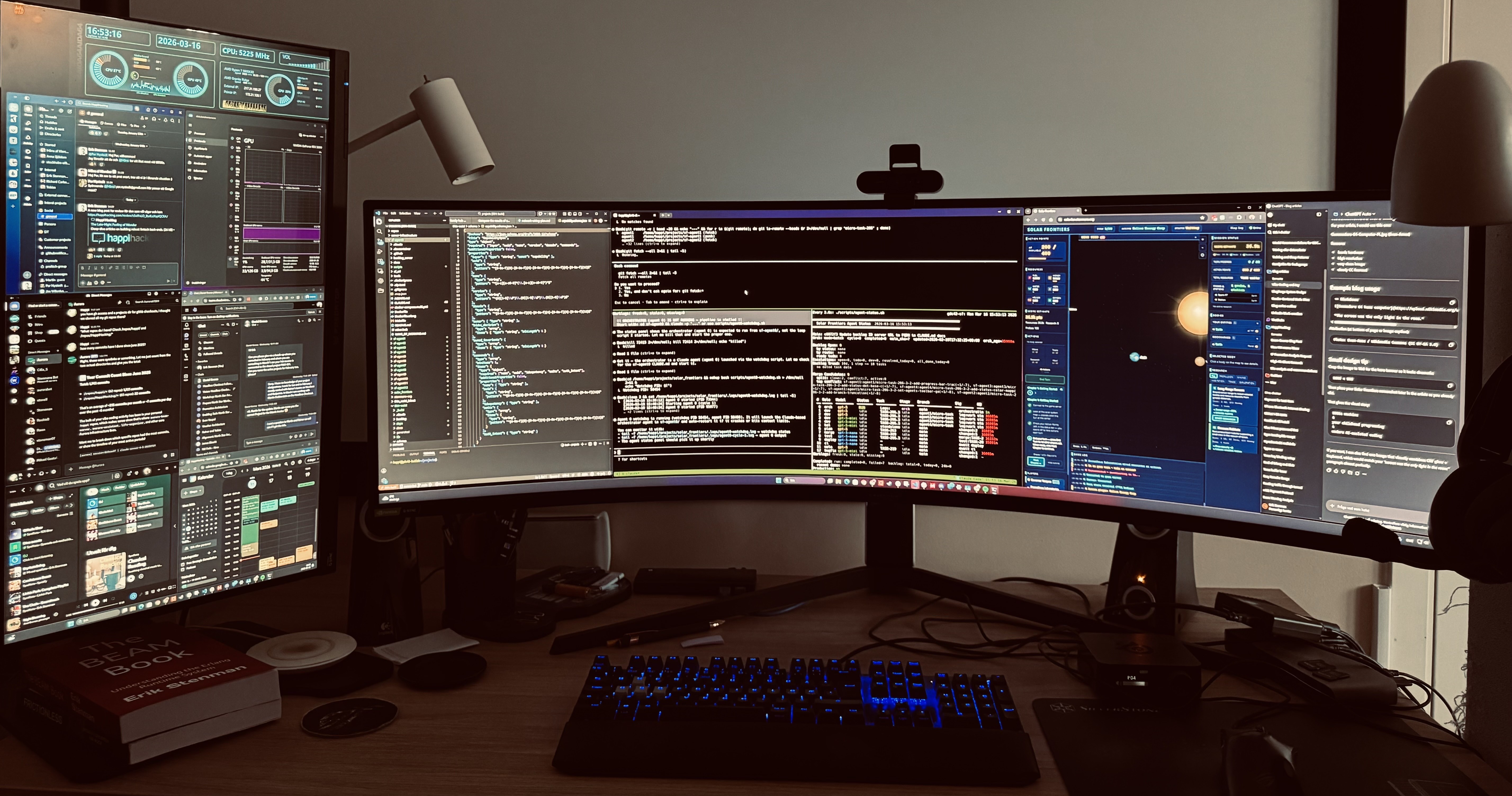
Task: Collapse the Your Entities panel chevron
Action: [x=1257, y=323]
